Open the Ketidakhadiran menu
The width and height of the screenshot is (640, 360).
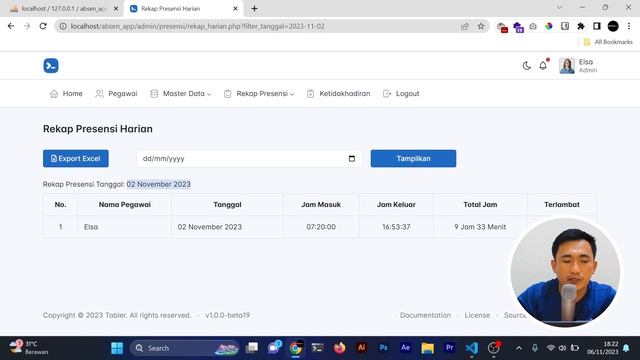338,93
